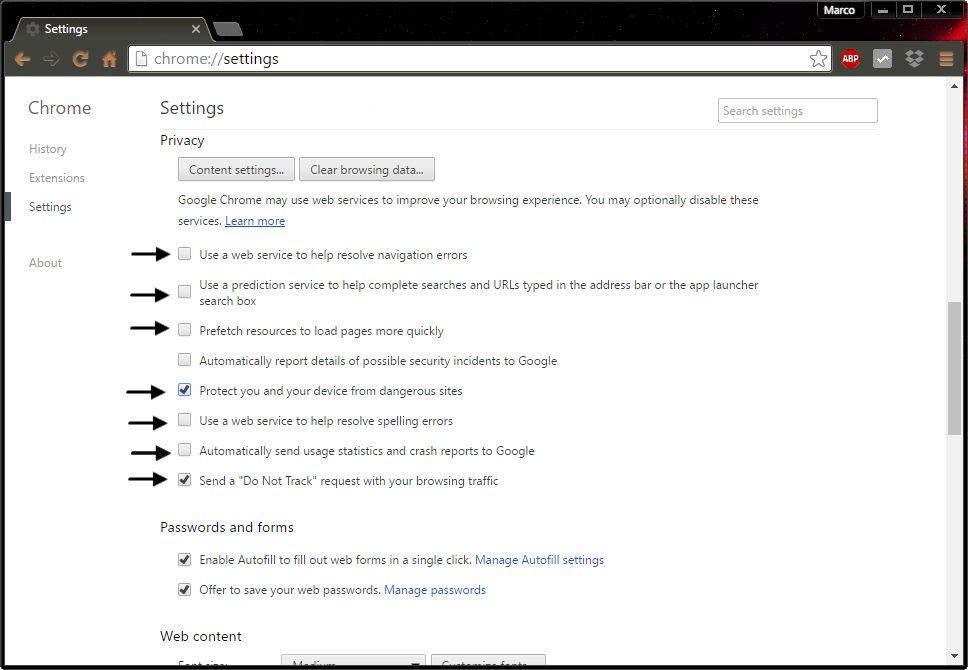
Task: Enable prediction service for searches checkbox
Action: click(185, 292)
